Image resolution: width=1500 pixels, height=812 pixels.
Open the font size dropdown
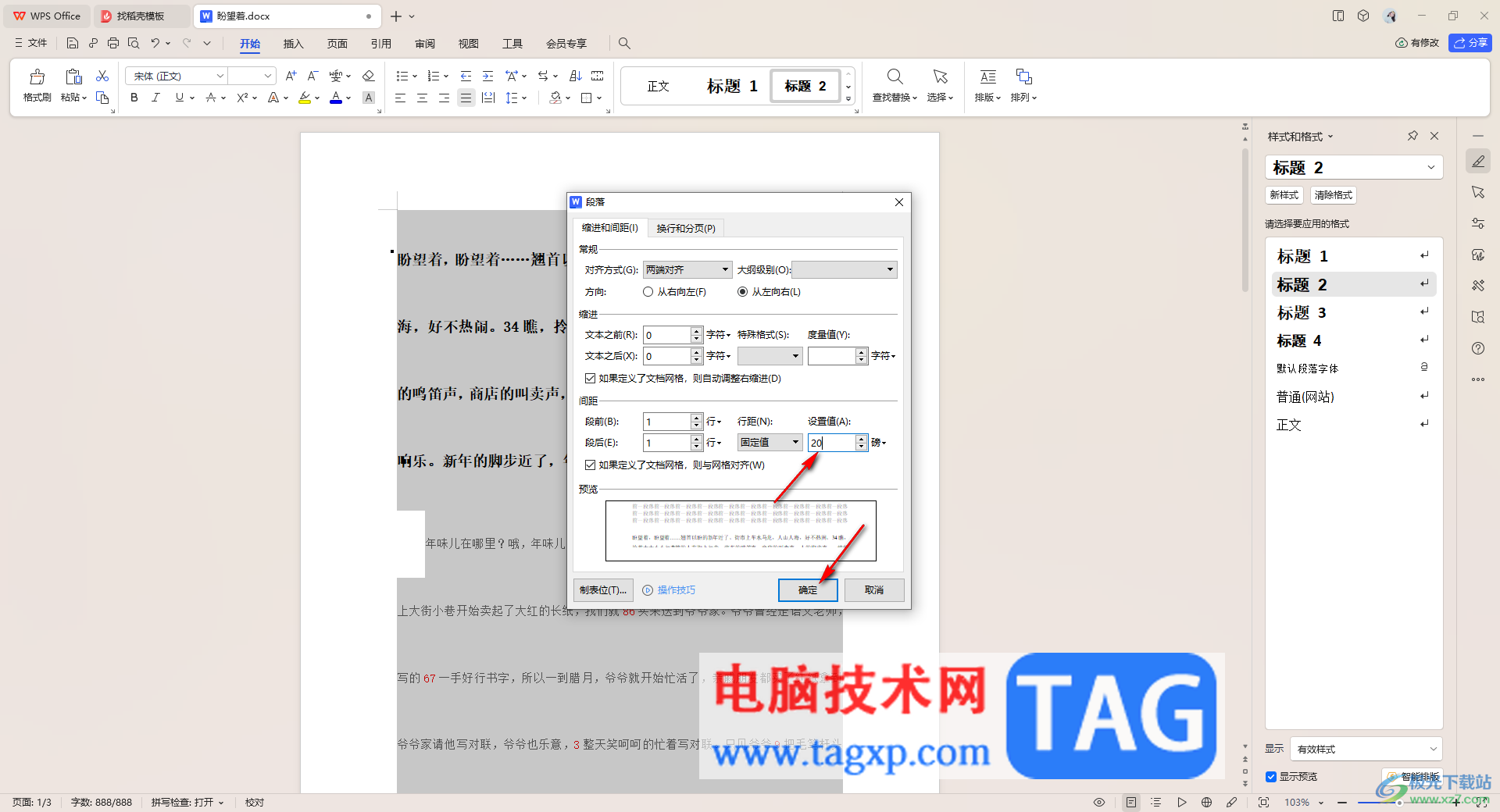(x=268, y=76)
